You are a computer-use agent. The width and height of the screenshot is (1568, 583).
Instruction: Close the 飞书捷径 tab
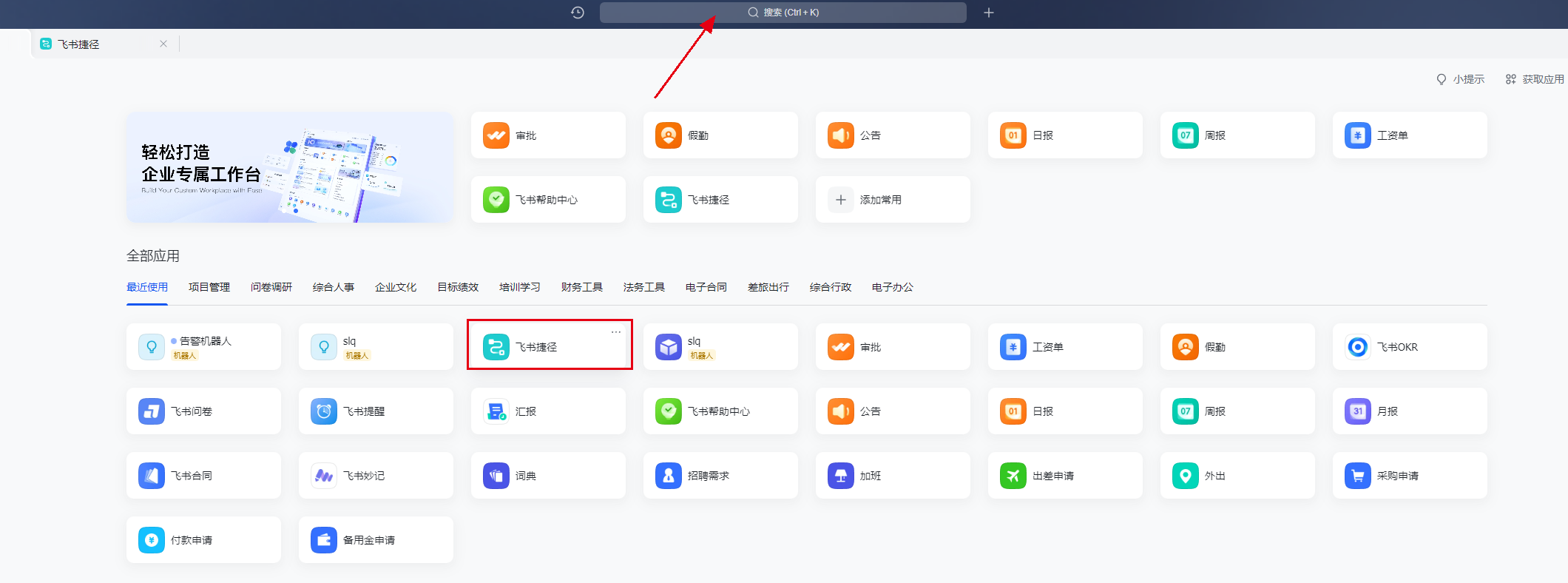coord(163,44)
